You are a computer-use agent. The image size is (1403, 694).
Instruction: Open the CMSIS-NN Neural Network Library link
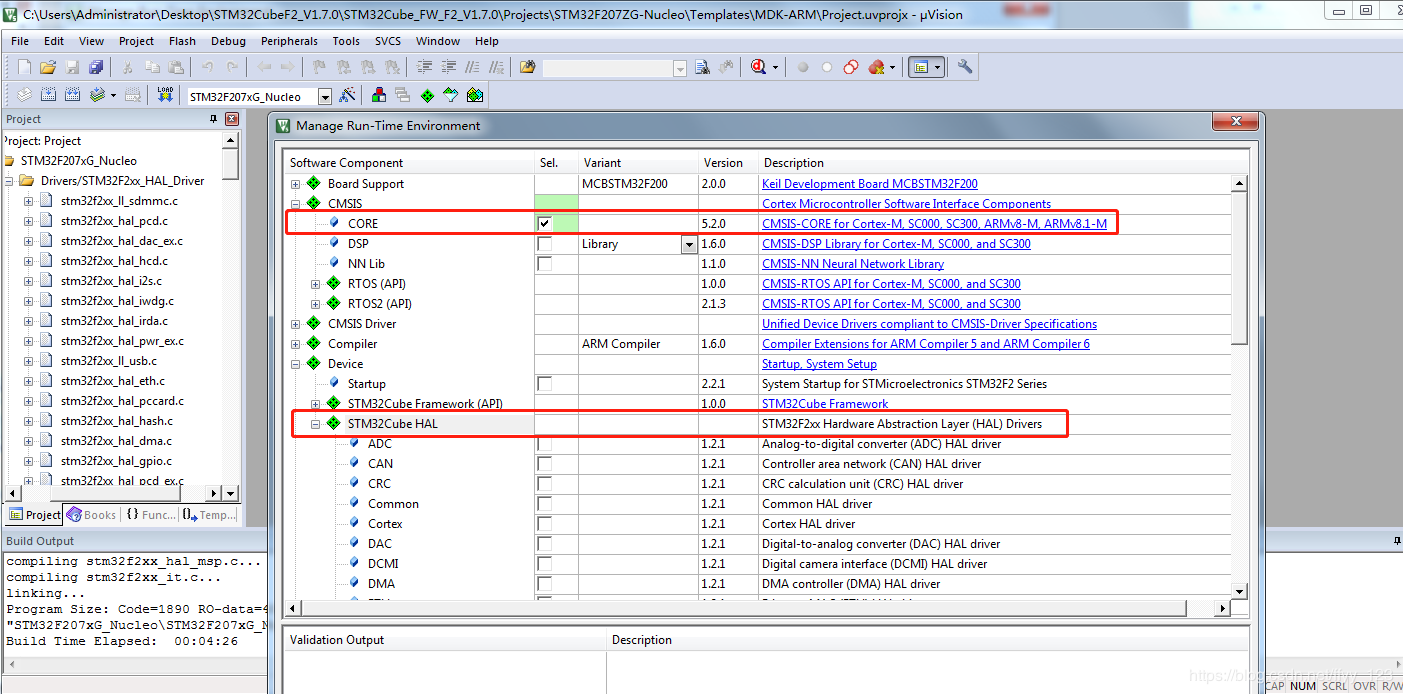[852, 264]
